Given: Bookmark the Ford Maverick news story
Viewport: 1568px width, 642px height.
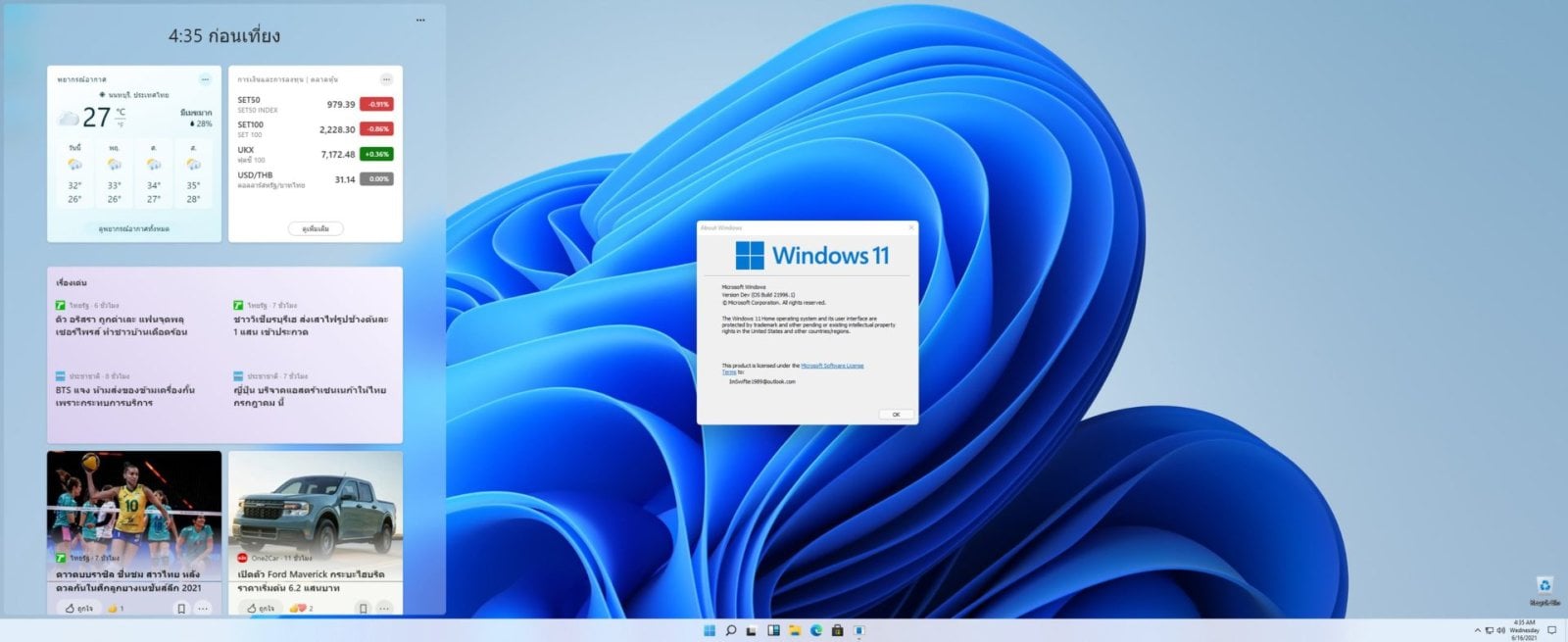Looking at the screenshot, I should click(x=363, y=609).
